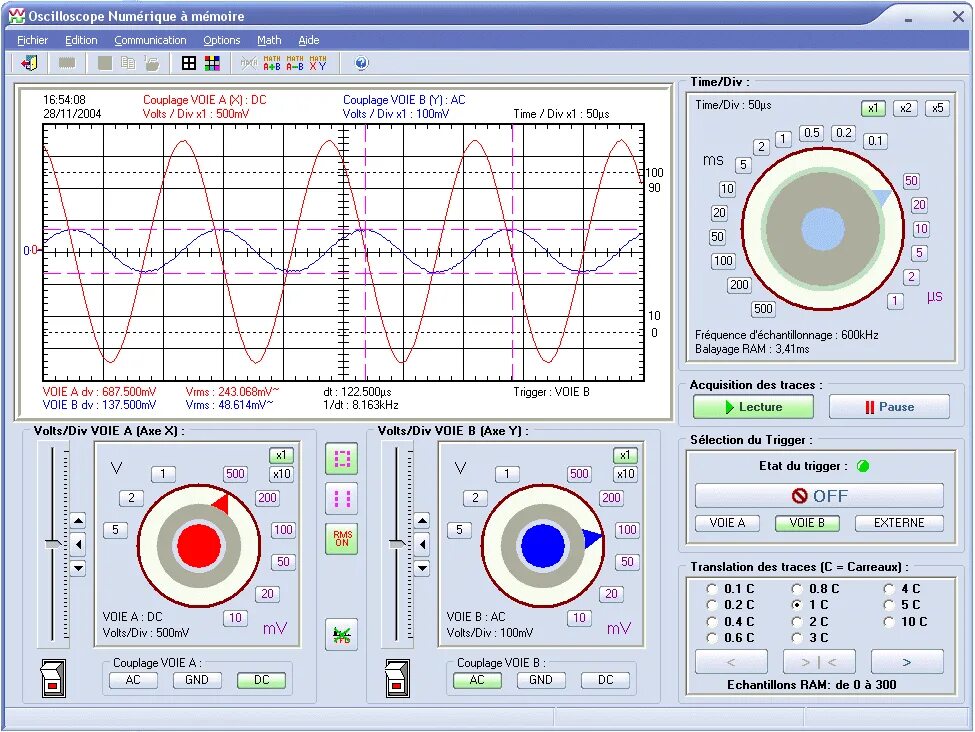The image size is (975, 732).
Task: Click the green crossed-out trace icon
Action: (342, 635)
